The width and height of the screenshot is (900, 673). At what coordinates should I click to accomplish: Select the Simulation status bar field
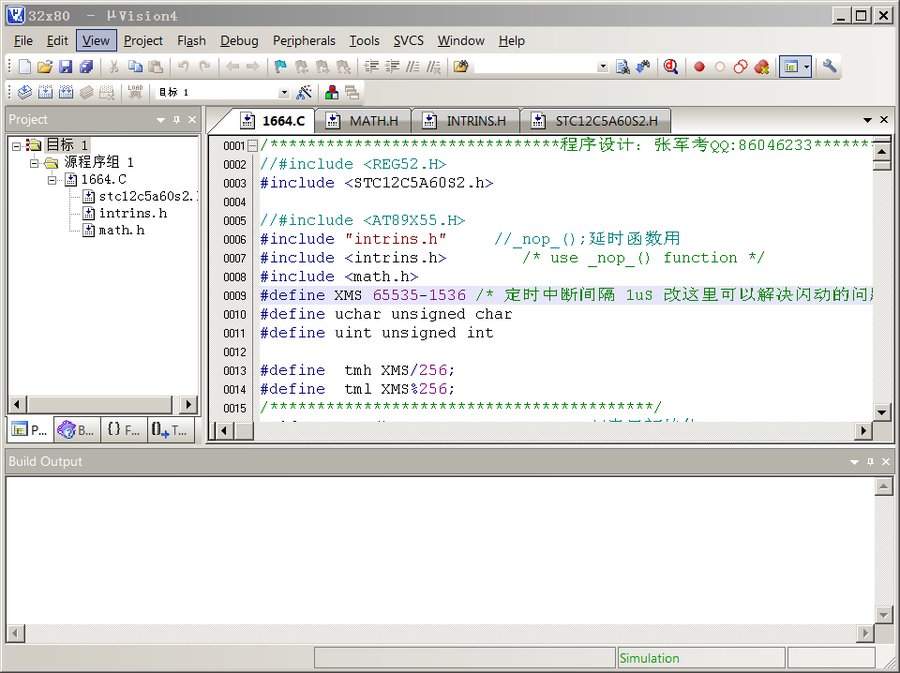[700, 657]
